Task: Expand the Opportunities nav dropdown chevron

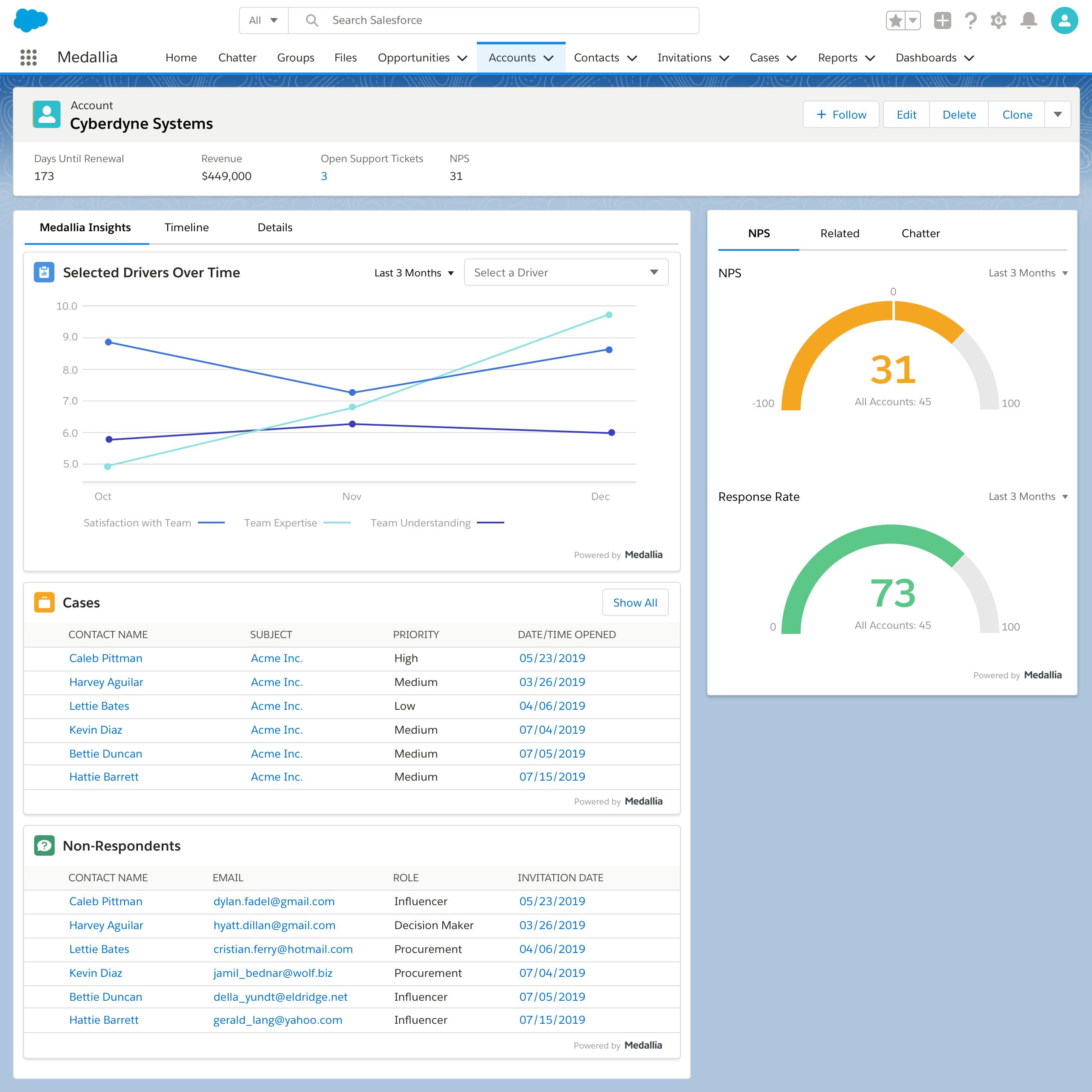Action: click(462, 58)
